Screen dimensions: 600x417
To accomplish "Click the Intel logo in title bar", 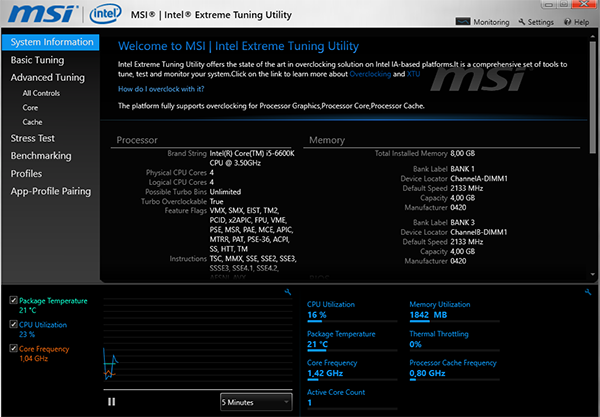I will point(105,14).
